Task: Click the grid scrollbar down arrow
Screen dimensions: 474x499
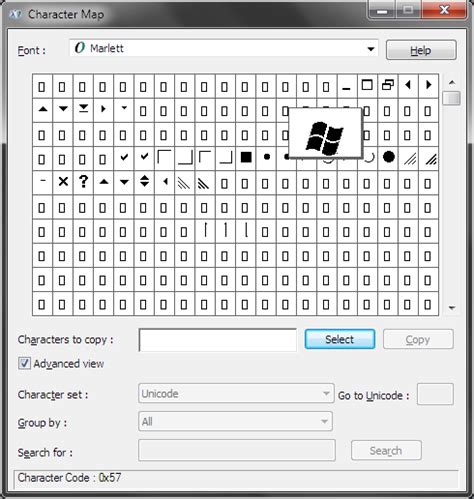Action: click(x=452, y=308)
